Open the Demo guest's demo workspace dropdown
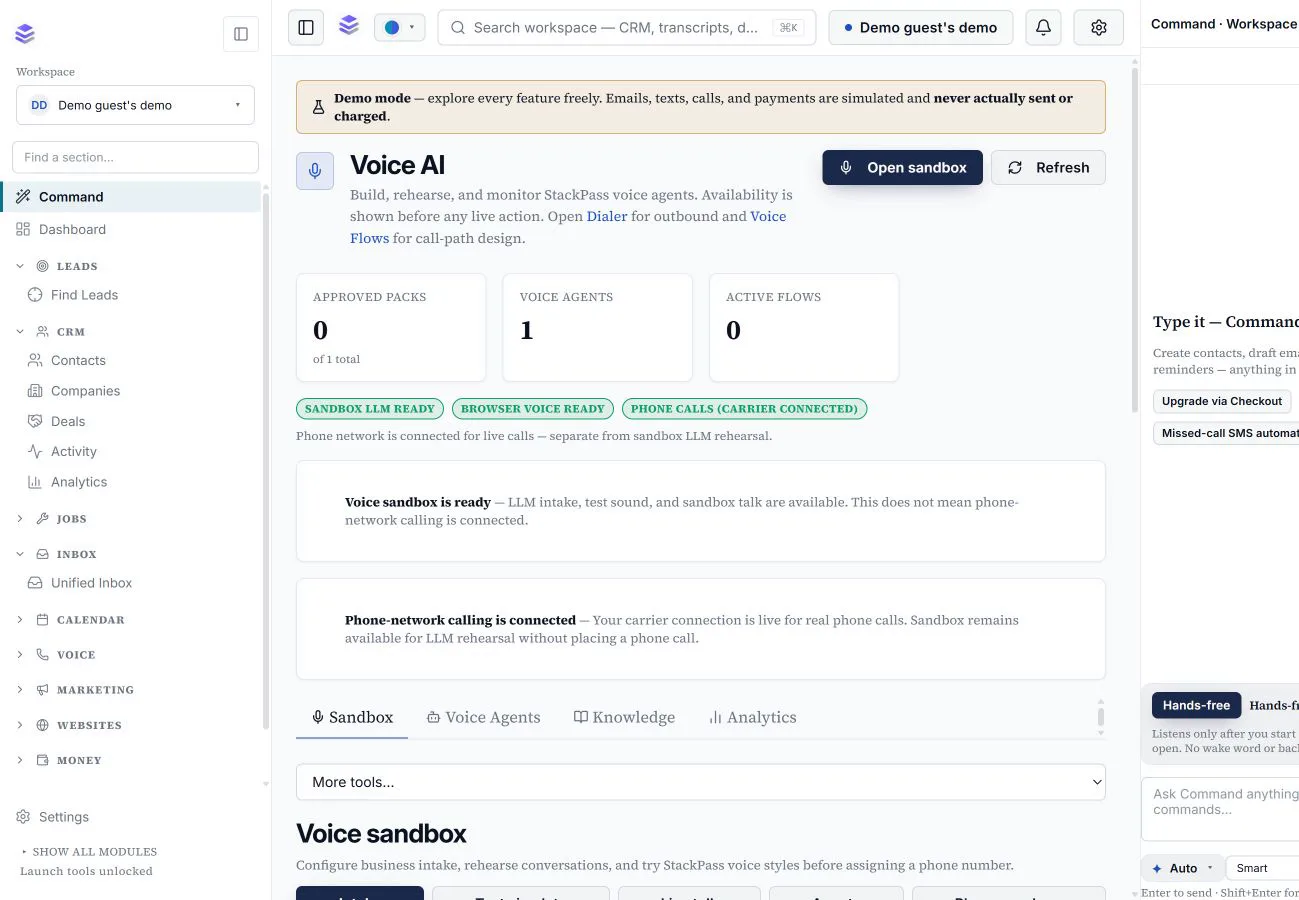Screen dimensions: 1299x900 [135, 105]
